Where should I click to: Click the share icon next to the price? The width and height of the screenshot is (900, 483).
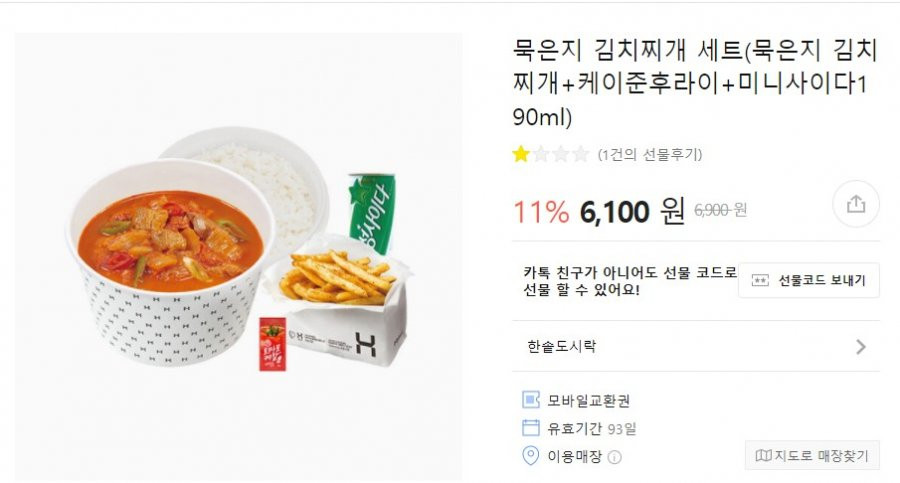856,204
